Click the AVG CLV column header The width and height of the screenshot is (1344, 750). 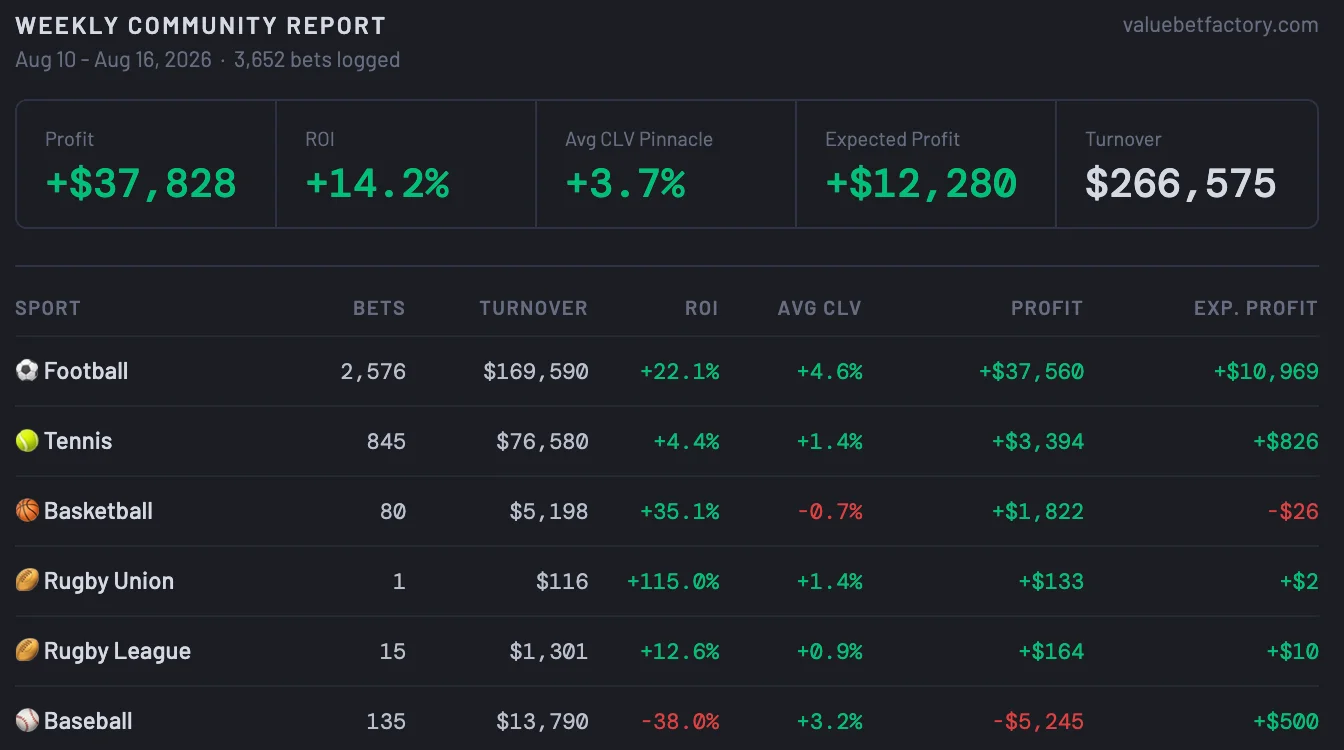(x=820, y=308)
